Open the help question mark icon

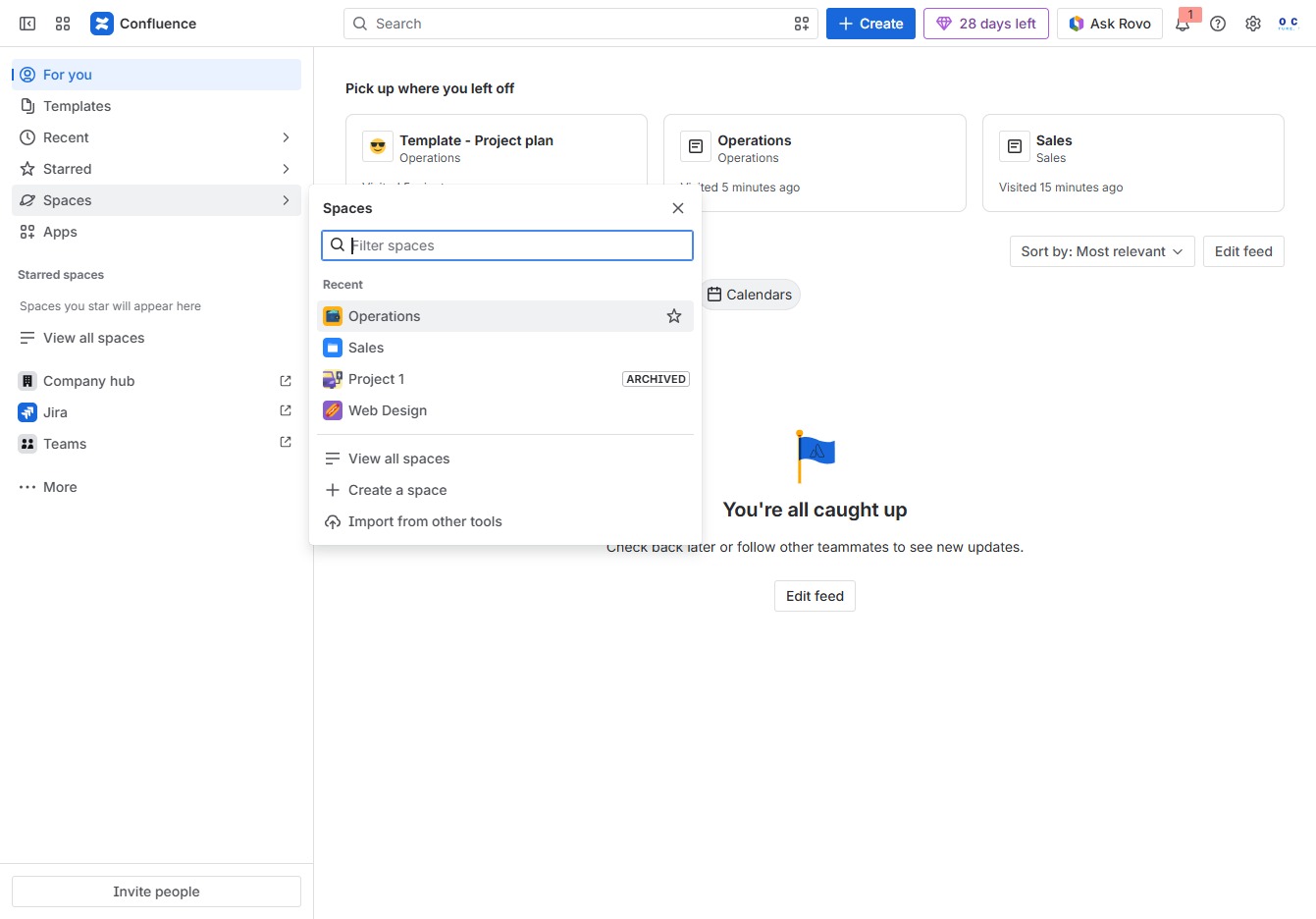click(1218, 24)
